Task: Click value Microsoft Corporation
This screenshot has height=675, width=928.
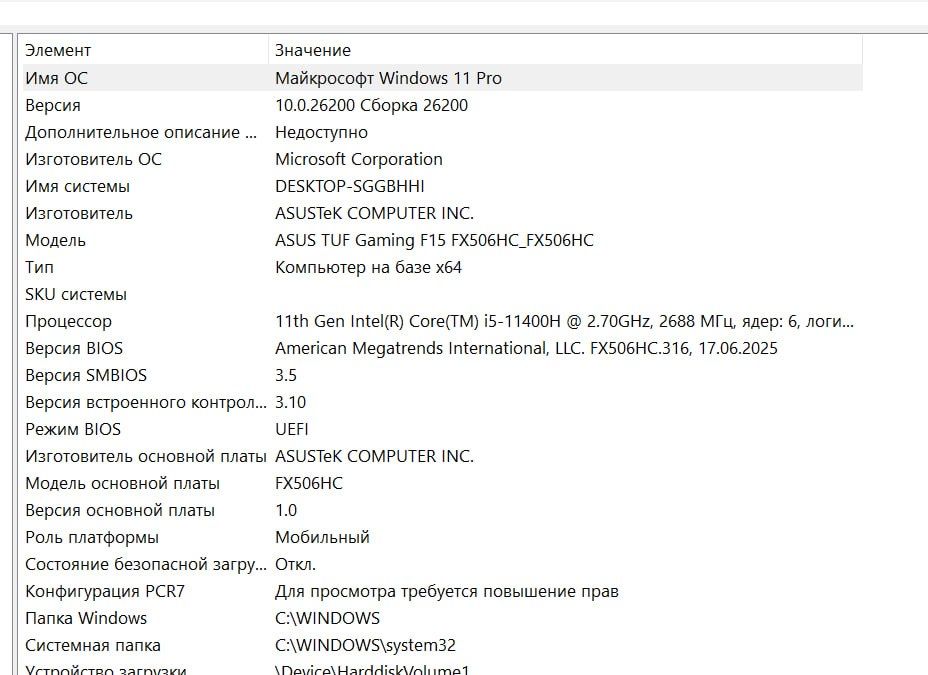Action: 359,159
